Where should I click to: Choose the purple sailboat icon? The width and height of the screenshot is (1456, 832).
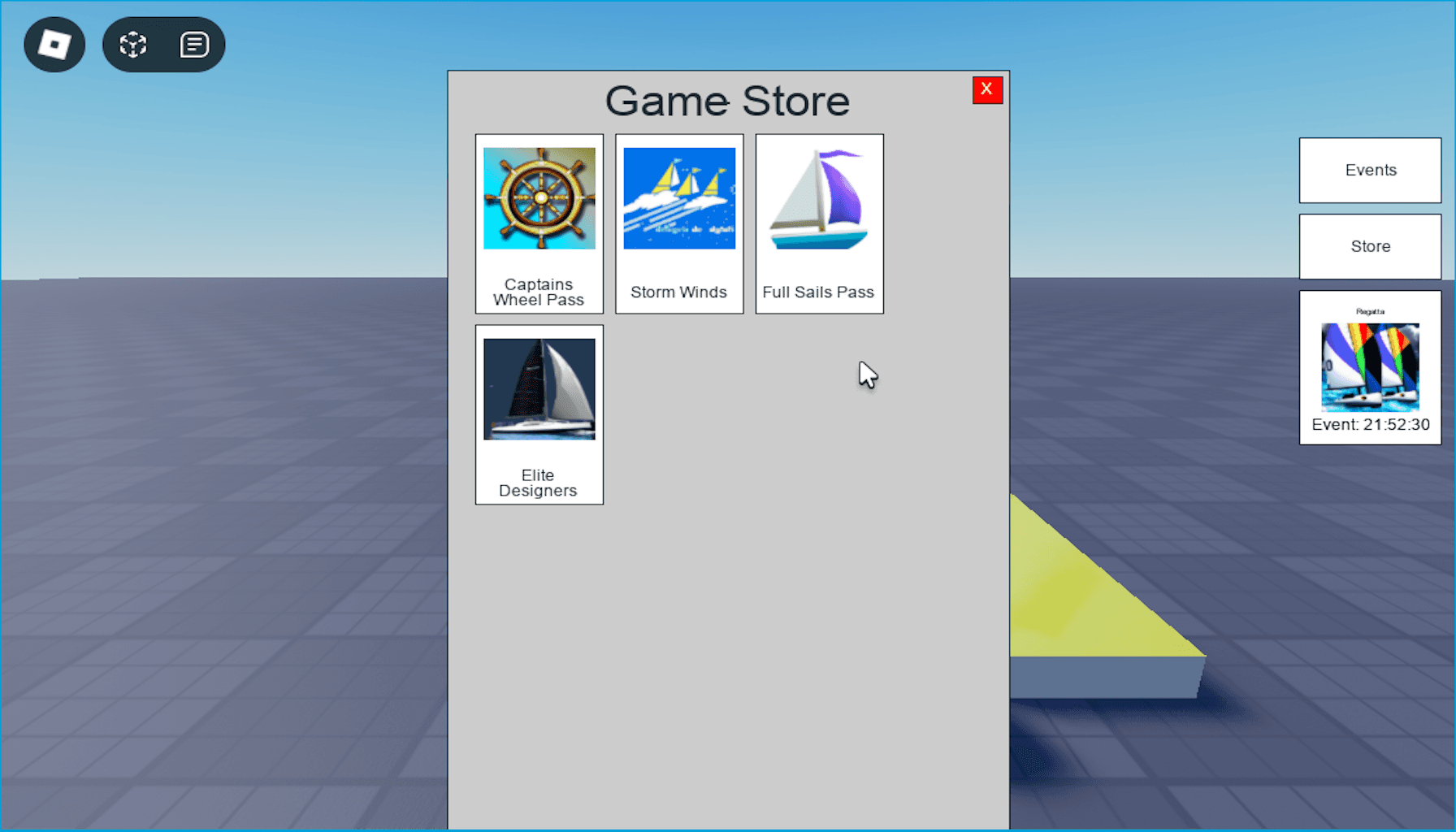819,198
